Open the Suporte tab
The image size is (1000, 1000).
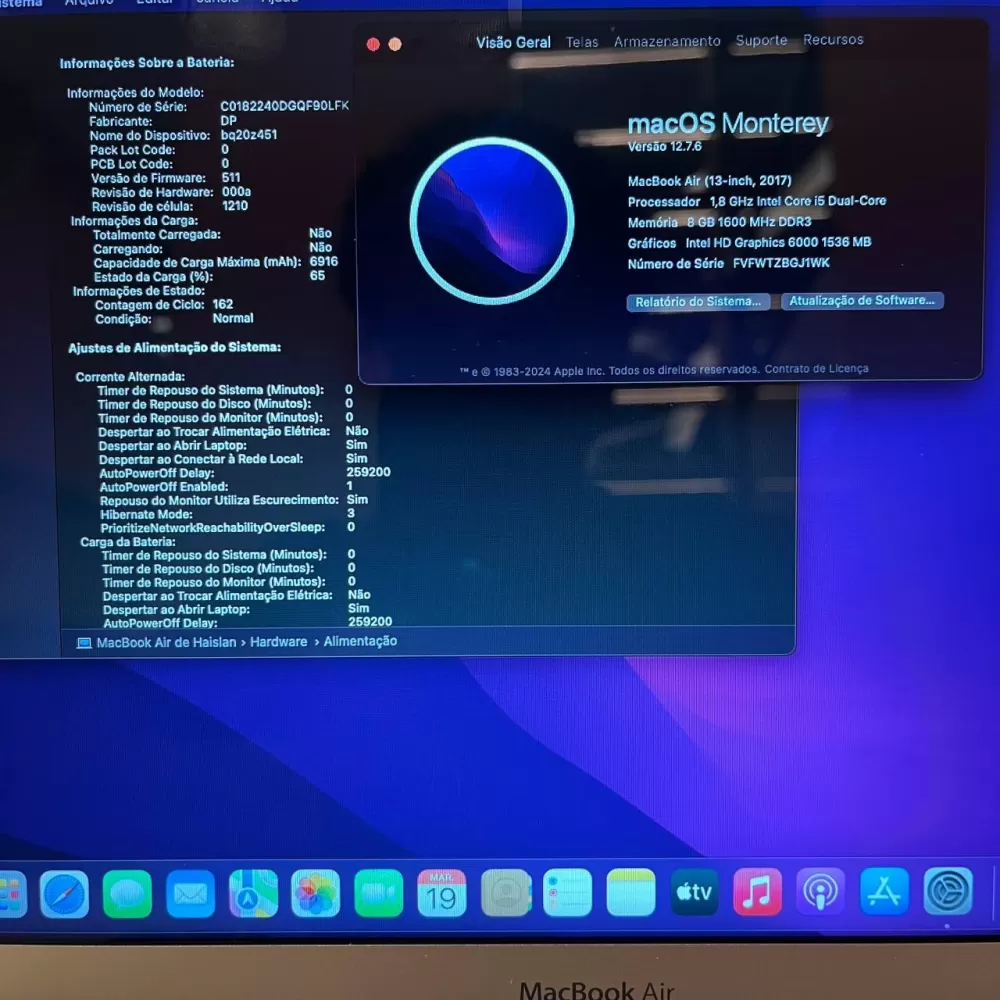click(761, 40)
